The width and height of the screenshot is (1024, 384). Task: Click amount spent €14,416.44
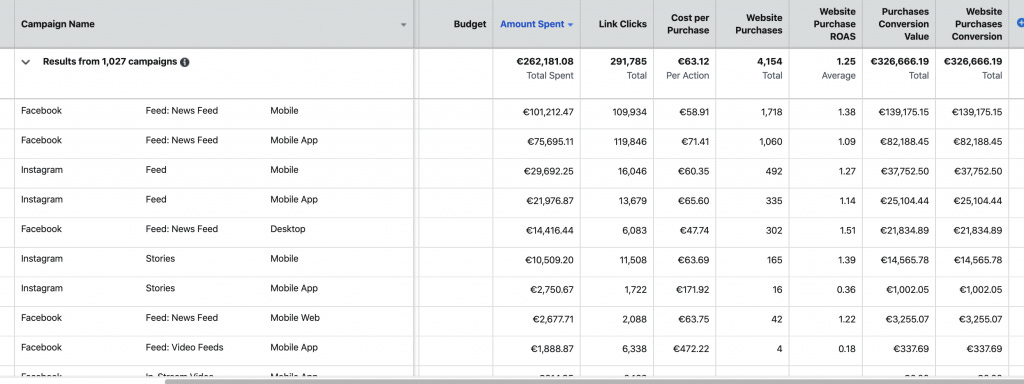point(550,231)
